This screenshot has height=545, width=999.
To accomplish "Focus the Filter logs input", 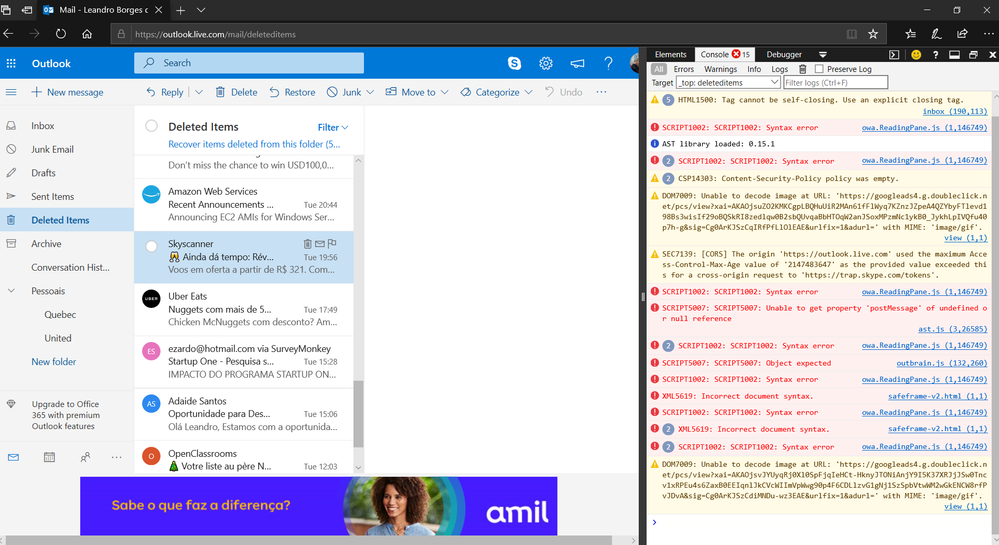I will pos(835,82).
